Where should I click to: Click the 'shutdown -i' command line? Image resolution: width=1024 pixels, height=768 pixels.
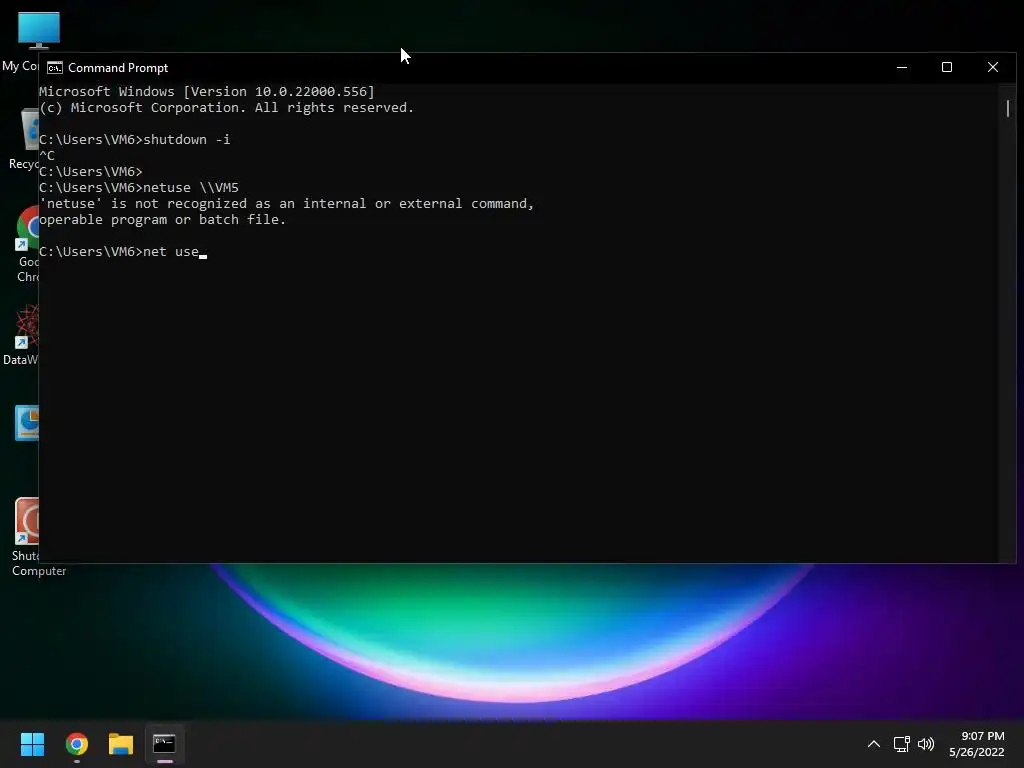[x=135, y=140]
